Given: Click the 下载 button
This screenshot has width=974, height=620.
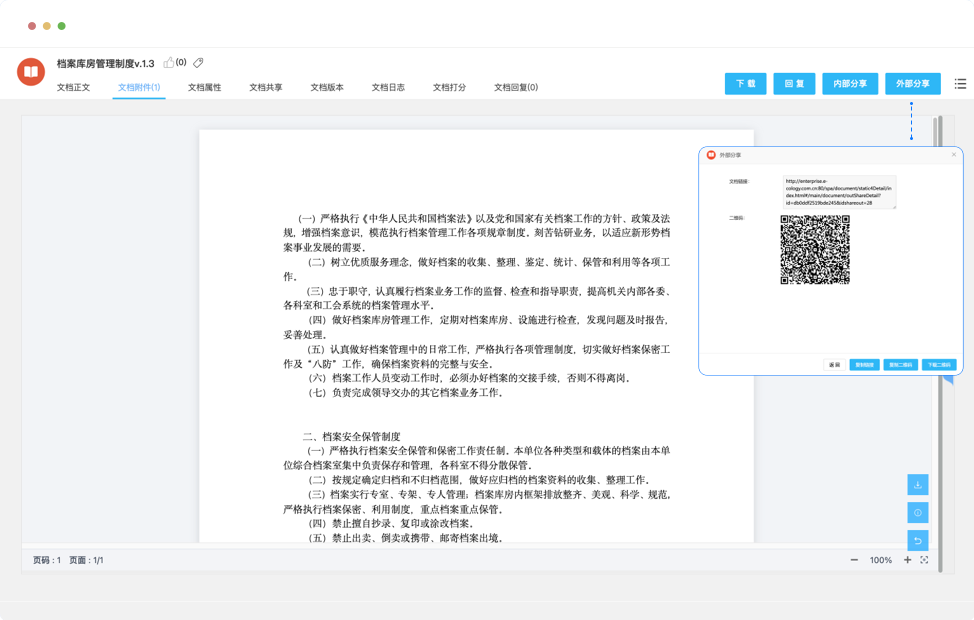Looking at the screenshot, I should pyautogui.click(x=745, y=84).
